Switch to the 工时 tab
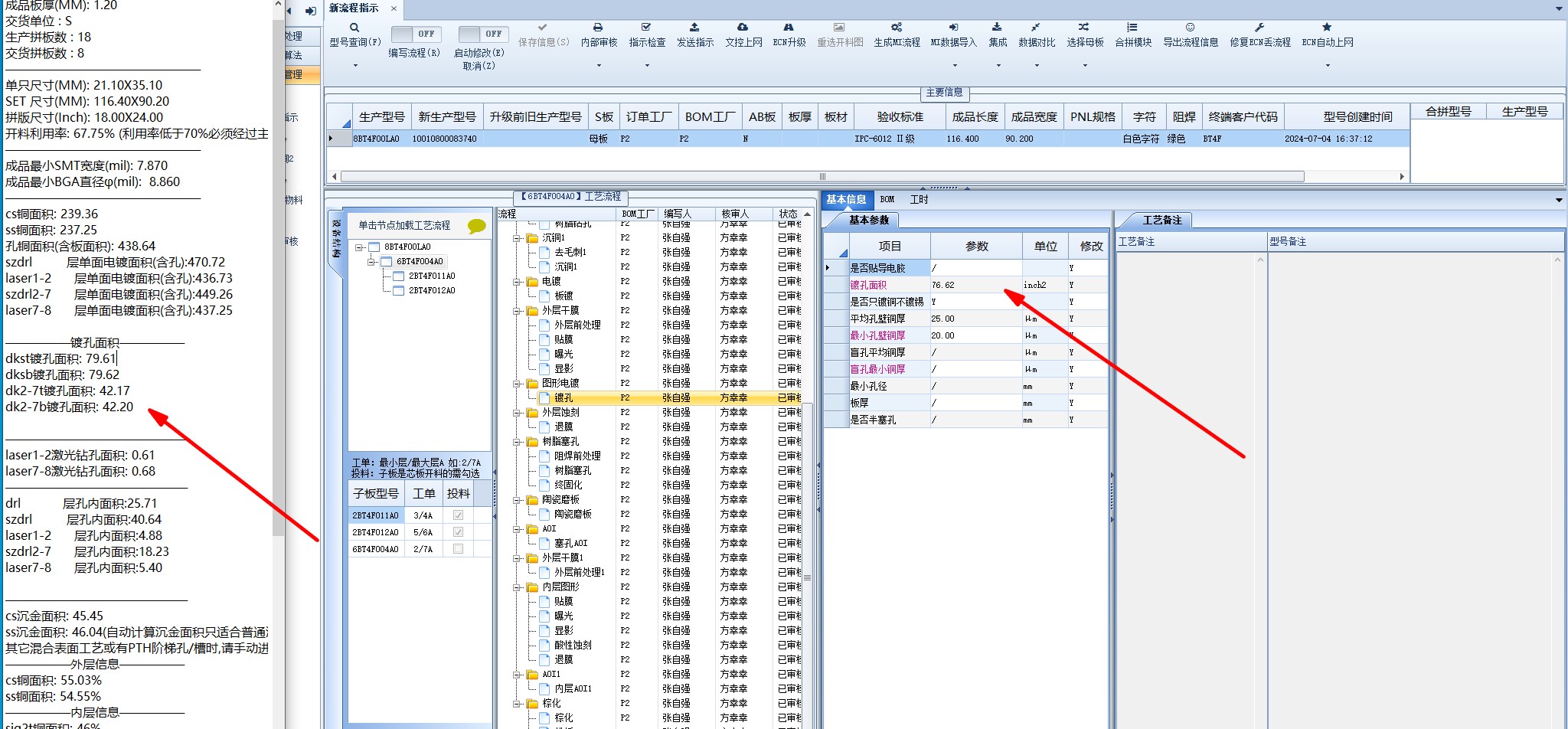Screen dimensions: 1568x729 [x=919, y=199]
